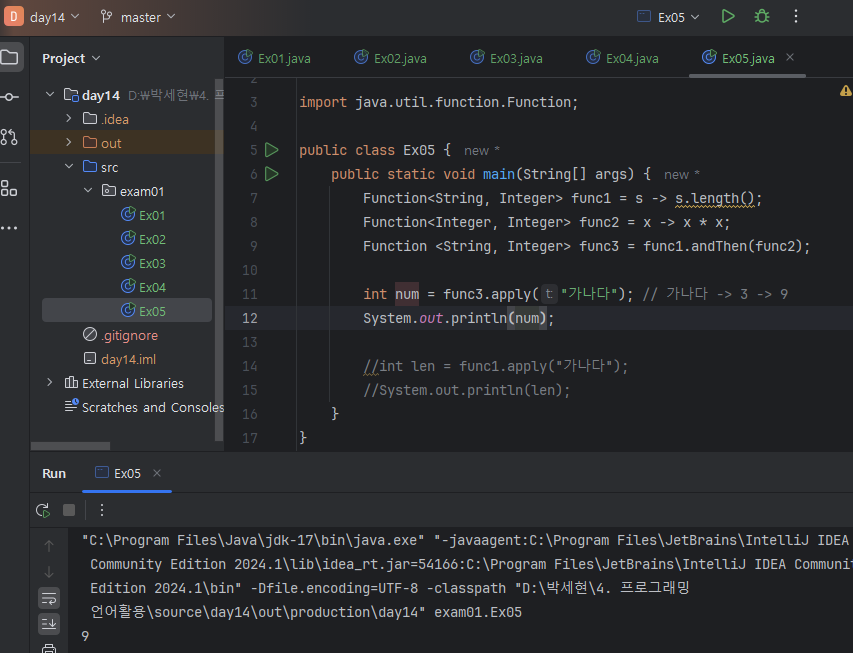Open more actions menu in top toolbar
The width and height of the screenshot is (853, 653).
point(795,16)
